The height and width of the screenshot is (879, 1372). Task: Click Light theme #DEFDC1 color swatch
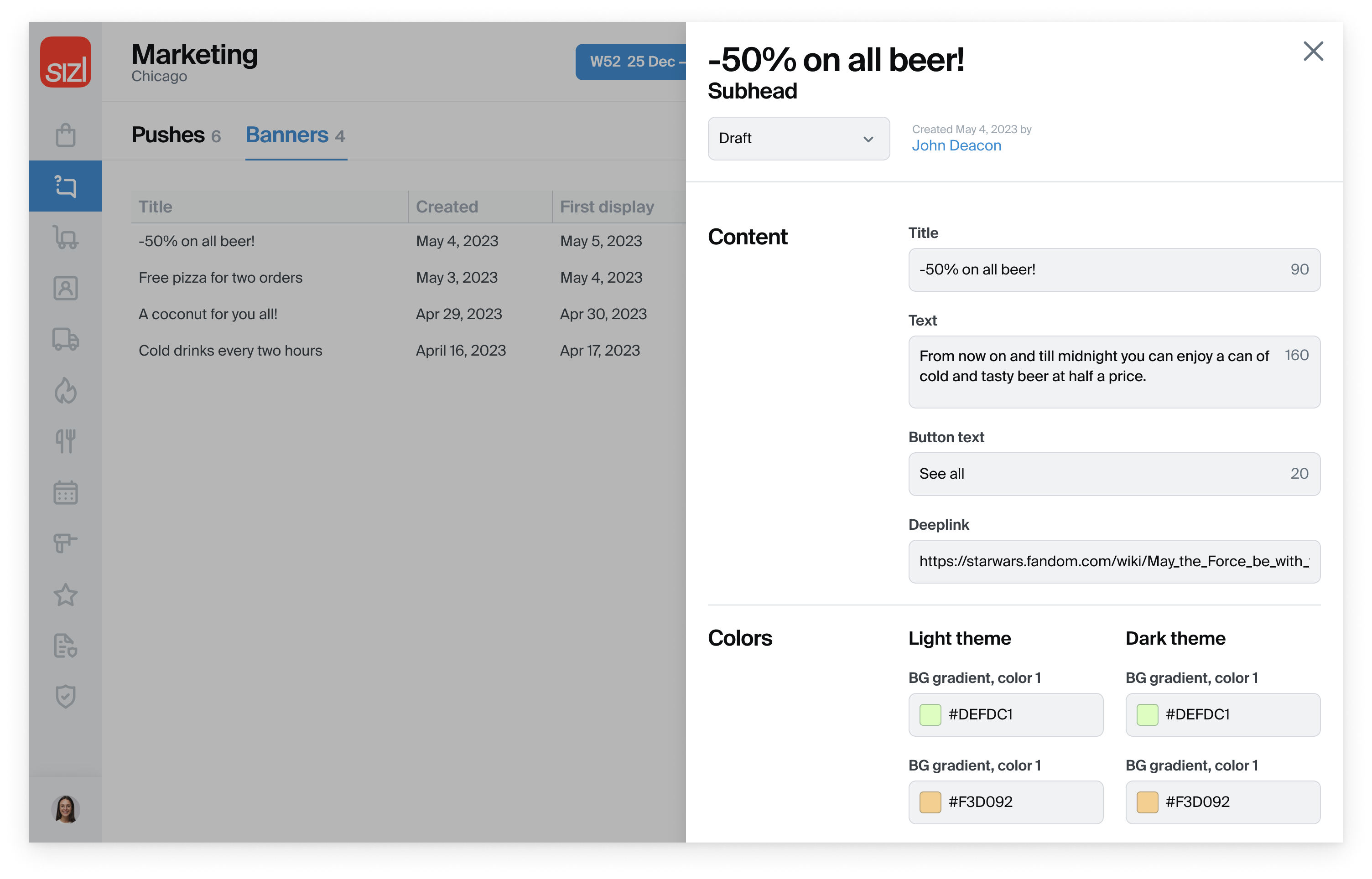point(930,714)
